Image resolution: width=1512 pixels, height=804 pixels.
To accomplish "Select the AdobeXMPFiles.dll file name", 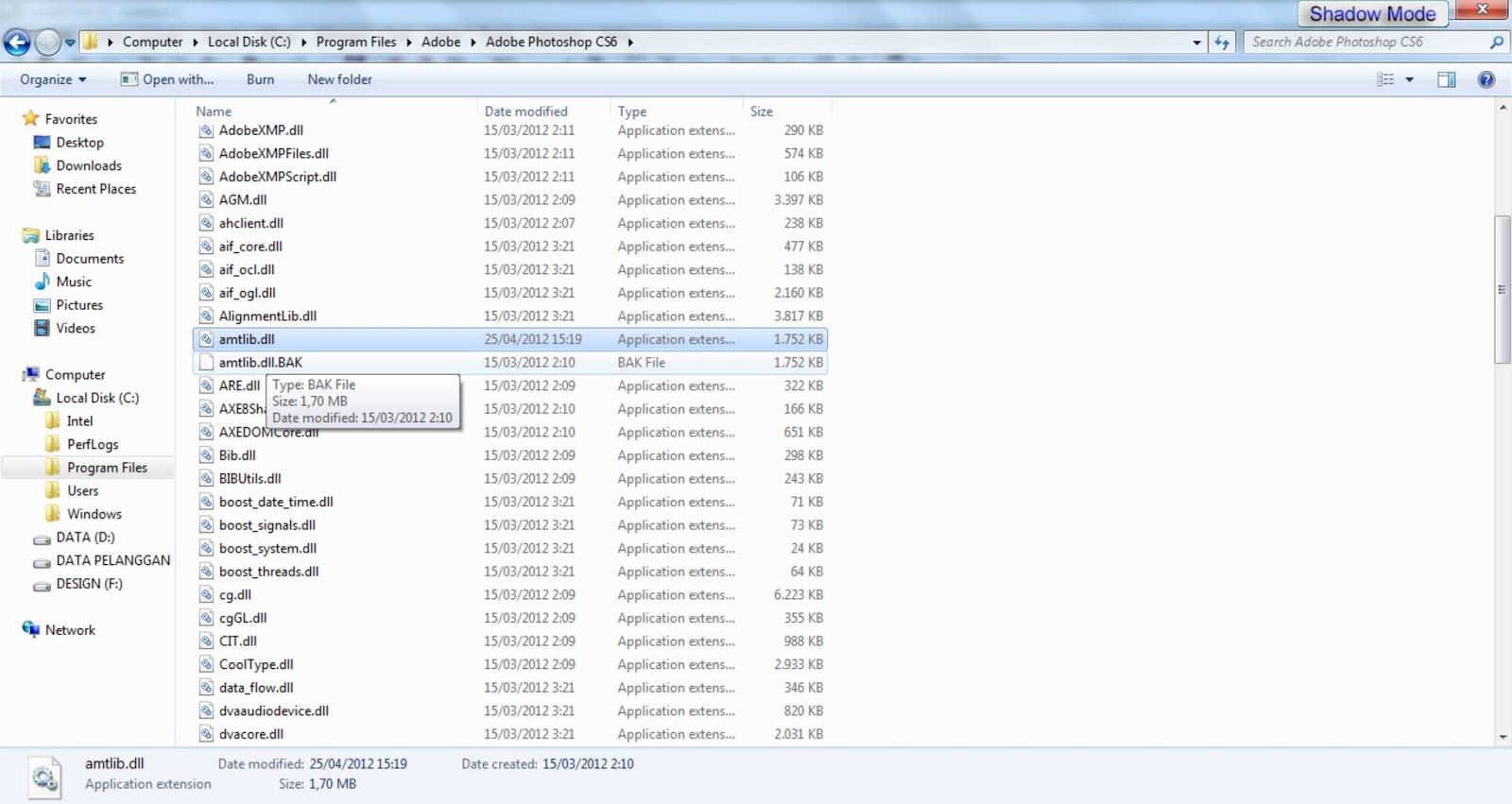I will 274,153.
